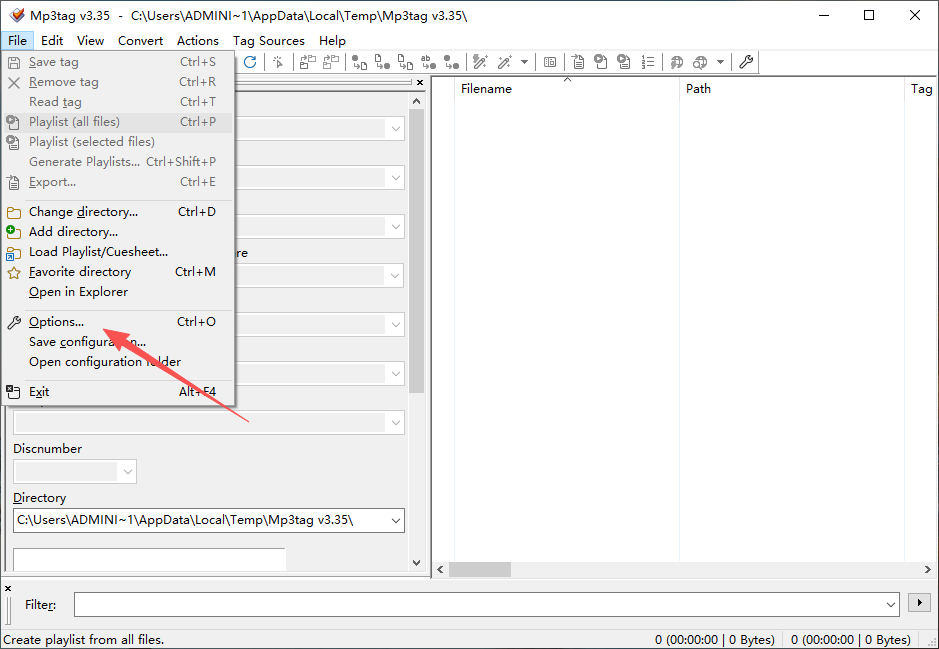This screenshot has width=939, height=649.
Task: Open the Actions toolbar dropdown arrow
Action: pos(524,62)
